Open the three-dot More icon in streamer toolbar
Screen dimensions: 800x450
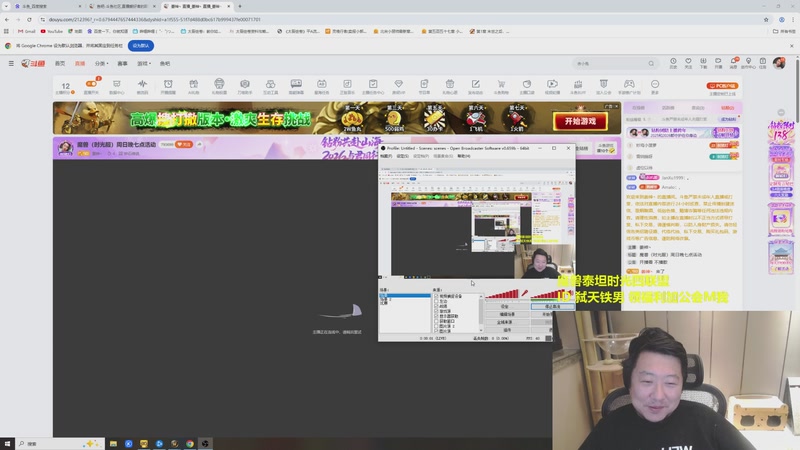(655, 84)
